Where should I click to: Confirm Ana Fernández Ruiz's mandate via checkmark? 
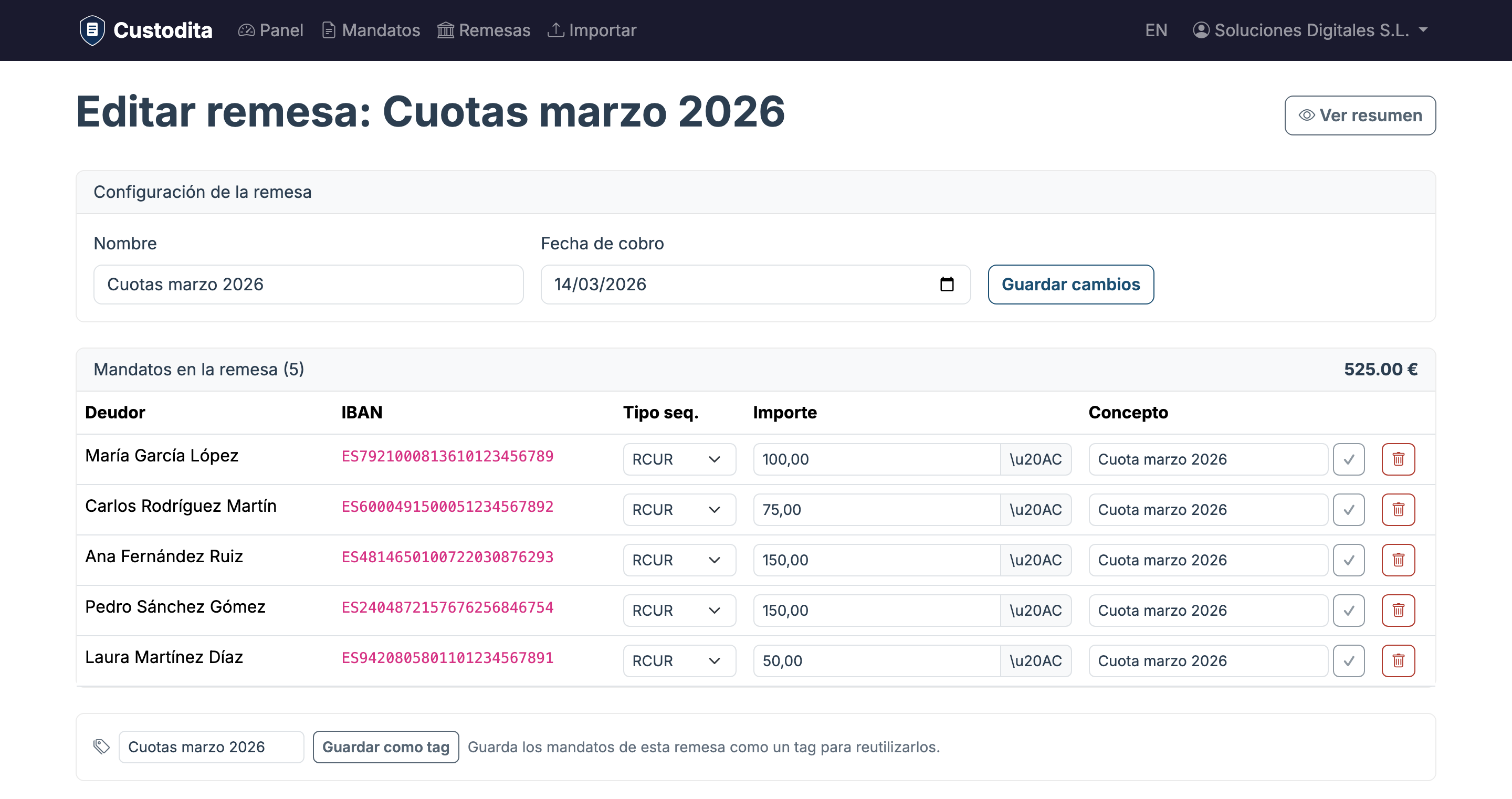1349,560
